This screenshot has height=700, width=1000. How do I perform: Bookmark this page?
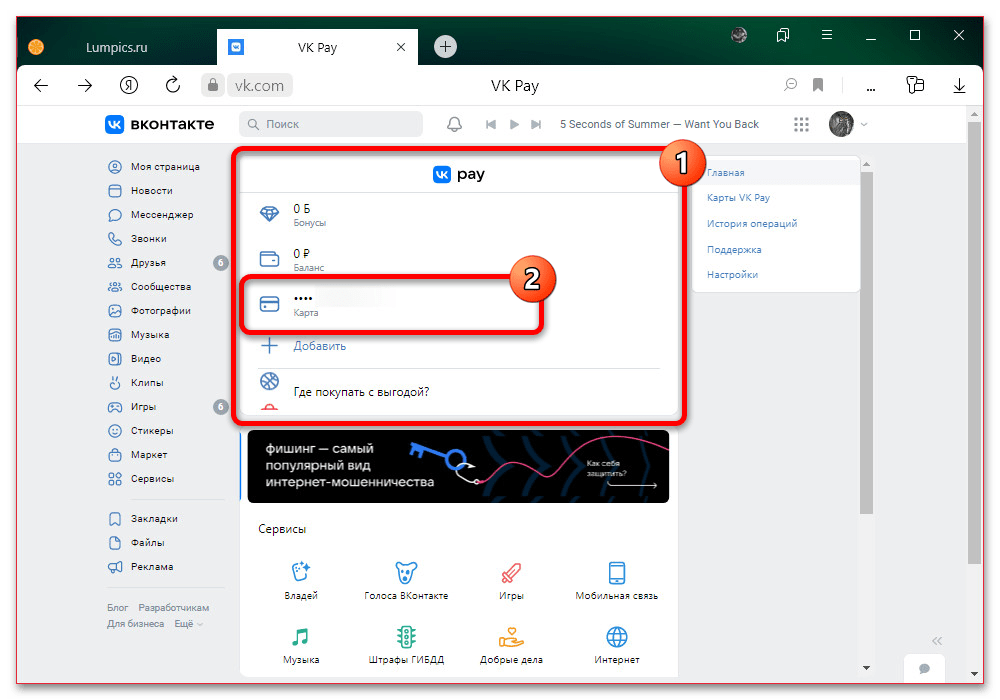(x=818, y=85)
